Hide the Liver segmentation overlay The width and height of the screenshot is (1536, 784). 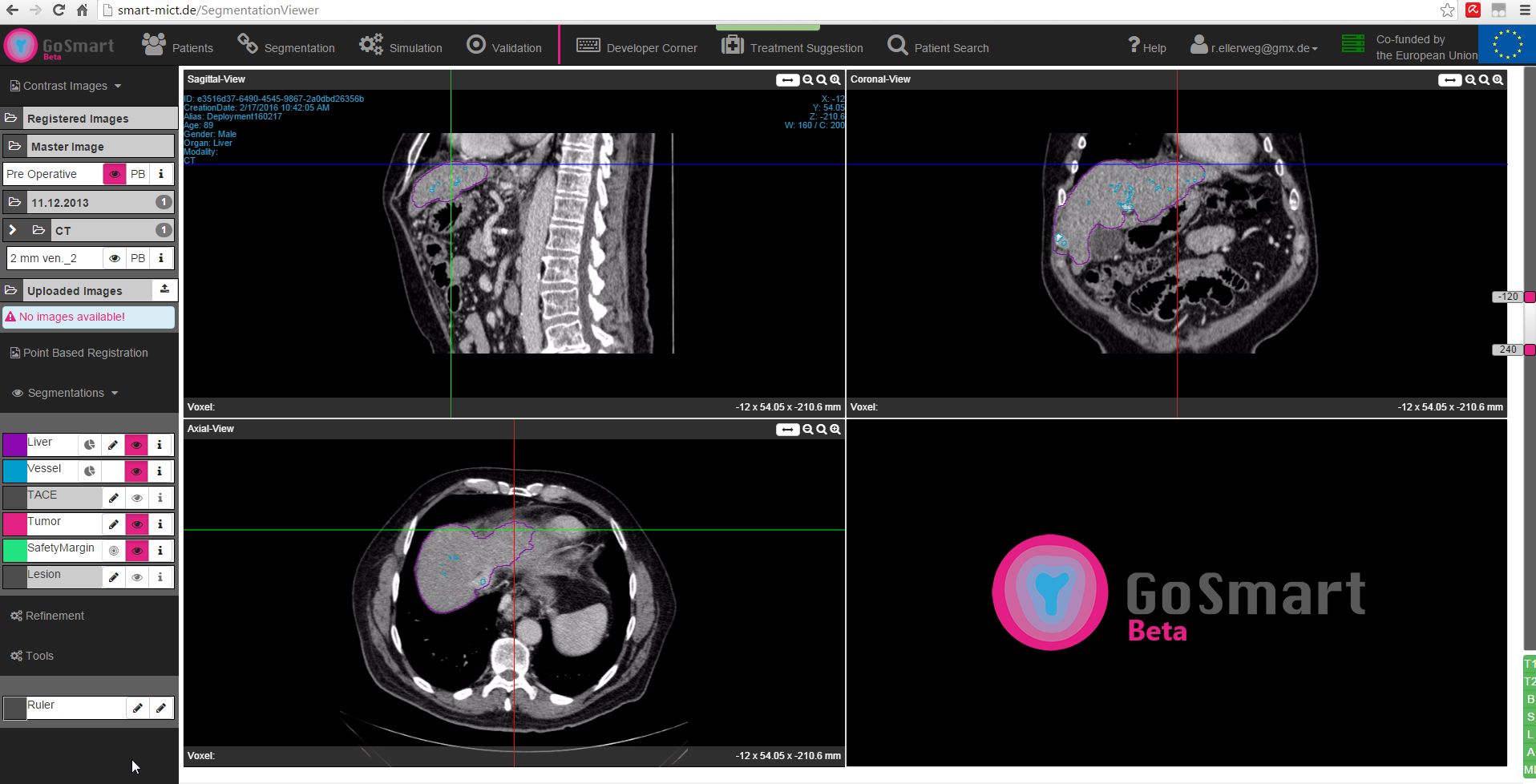coord(136,445)
